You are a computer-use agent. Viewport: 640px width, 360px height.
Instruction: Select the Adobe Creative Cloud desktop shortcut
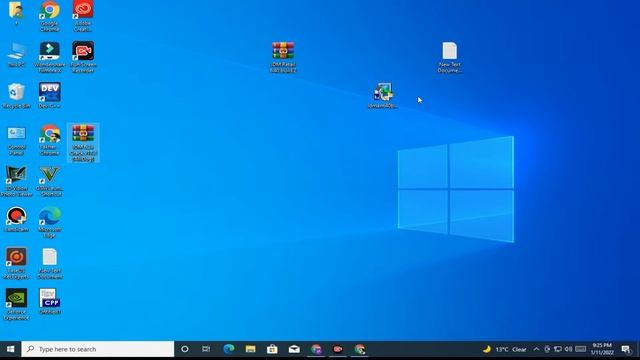click(x=83, y=16)
